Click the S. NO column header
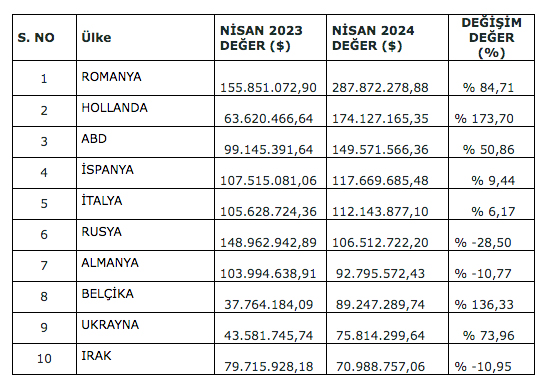 (36, 38)
